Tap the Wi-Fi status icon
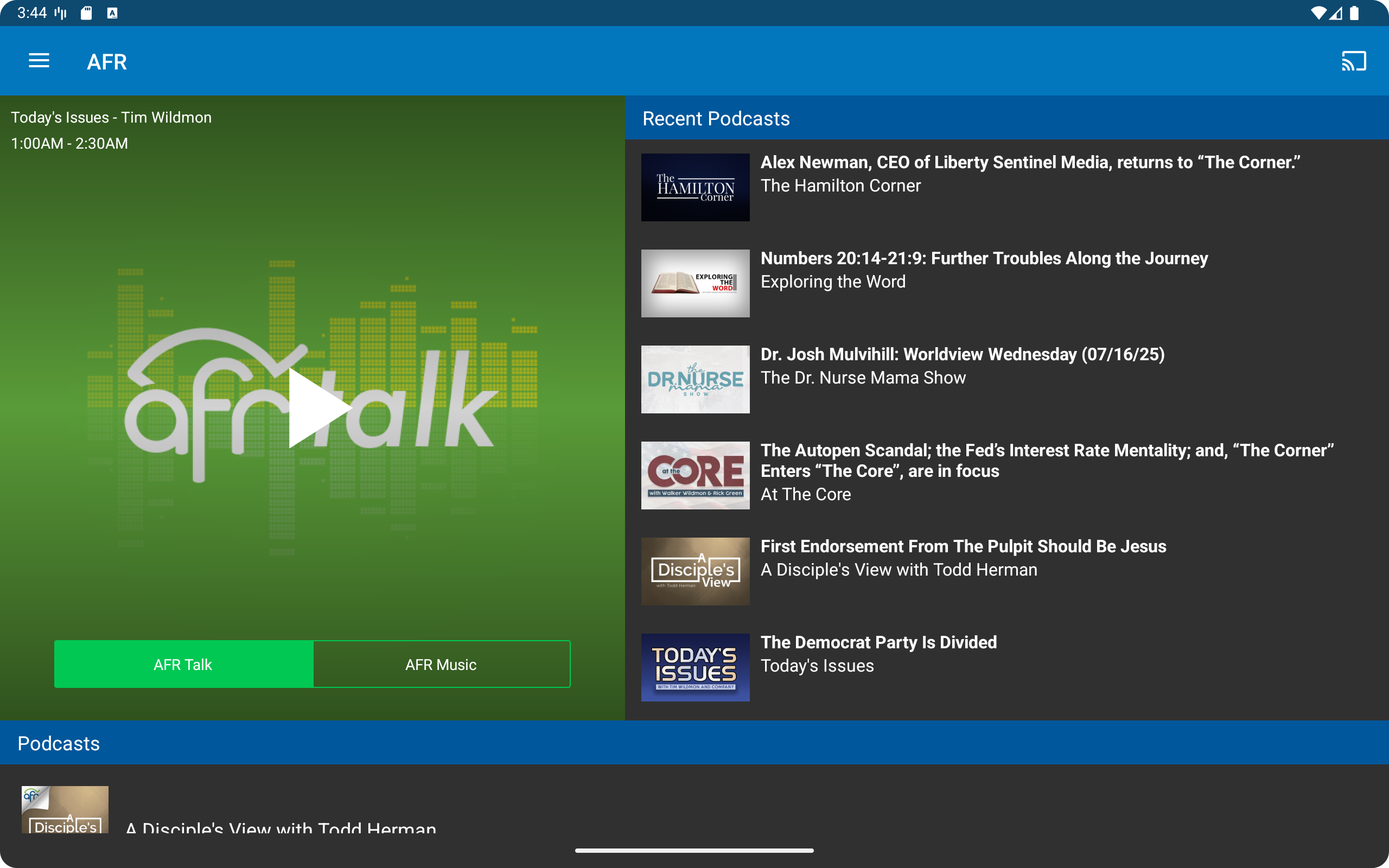Viewport: 1389px width, 868px height. point(1318,12)
